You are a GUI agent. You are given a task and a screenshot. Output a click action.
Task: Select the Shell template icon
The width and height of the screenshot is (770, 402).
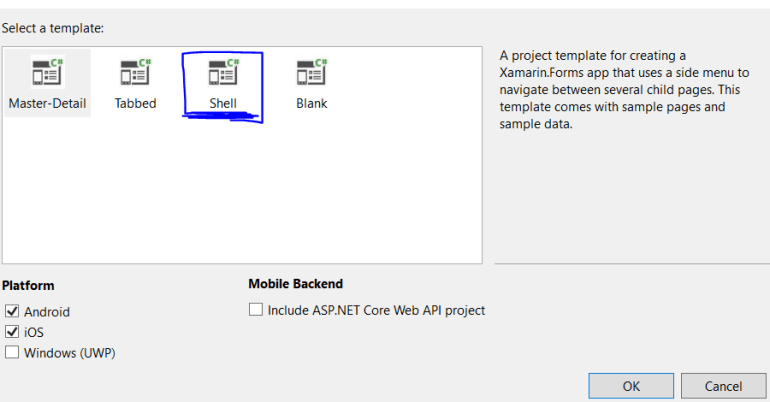tap(222, 73)
